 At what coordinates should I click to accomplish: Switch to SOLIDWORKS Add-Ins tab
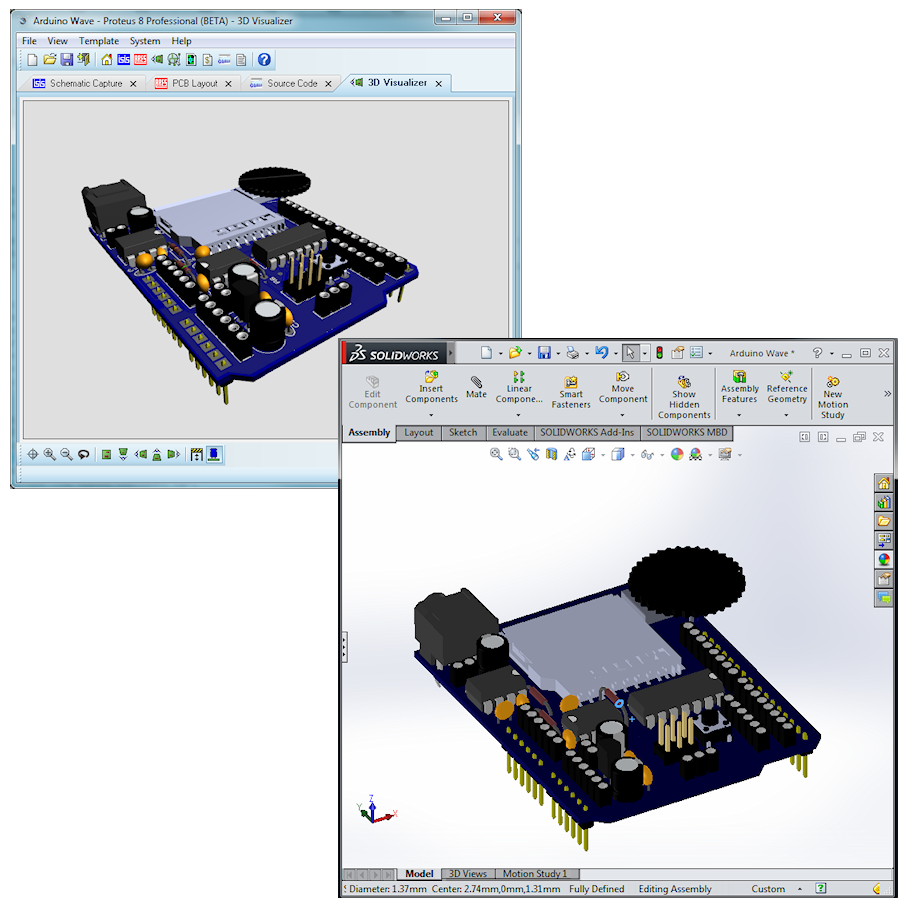coord(587,433)
